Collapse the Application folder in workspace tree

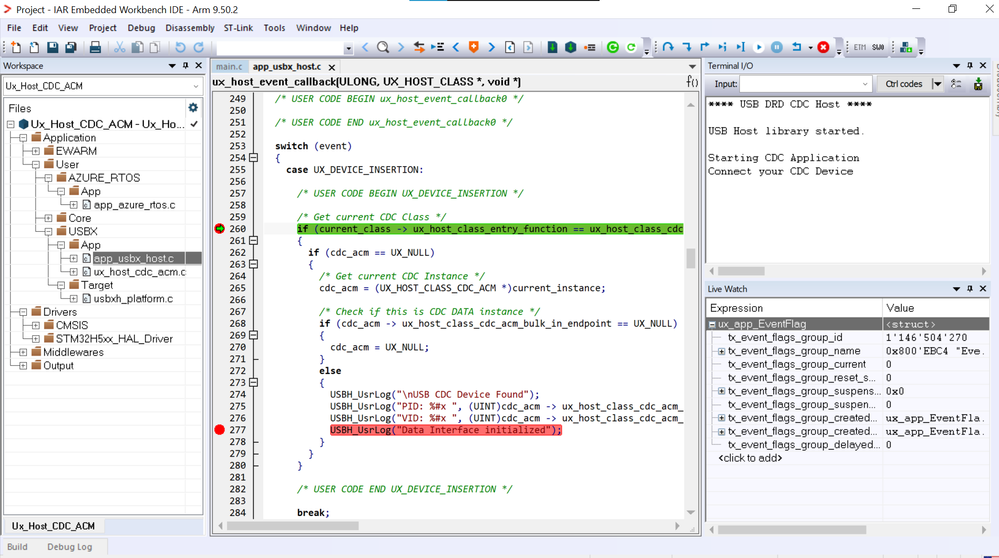click(x=23, y=138)
